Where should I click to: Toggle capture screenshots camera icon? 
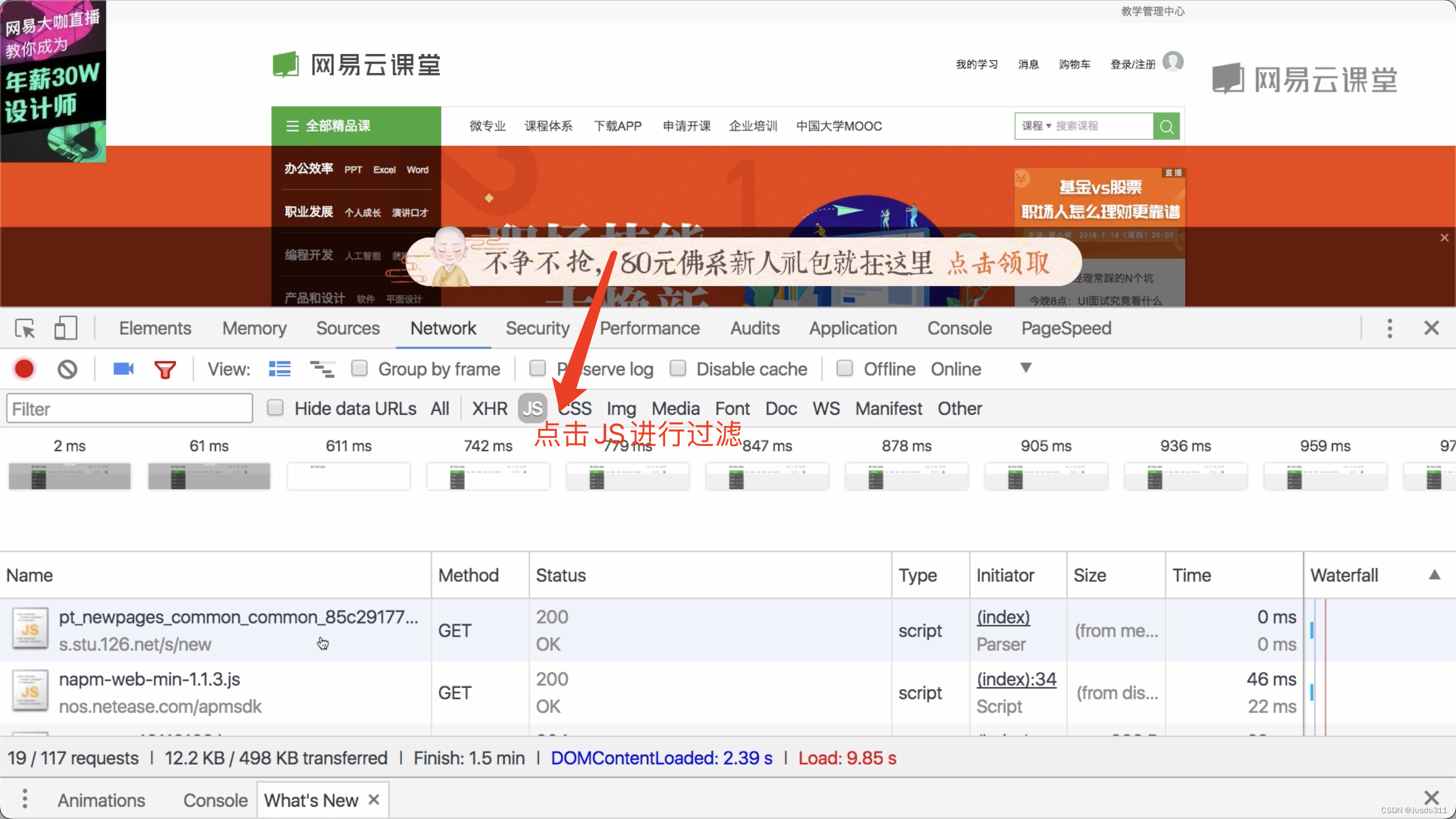(x=123, y=369)
